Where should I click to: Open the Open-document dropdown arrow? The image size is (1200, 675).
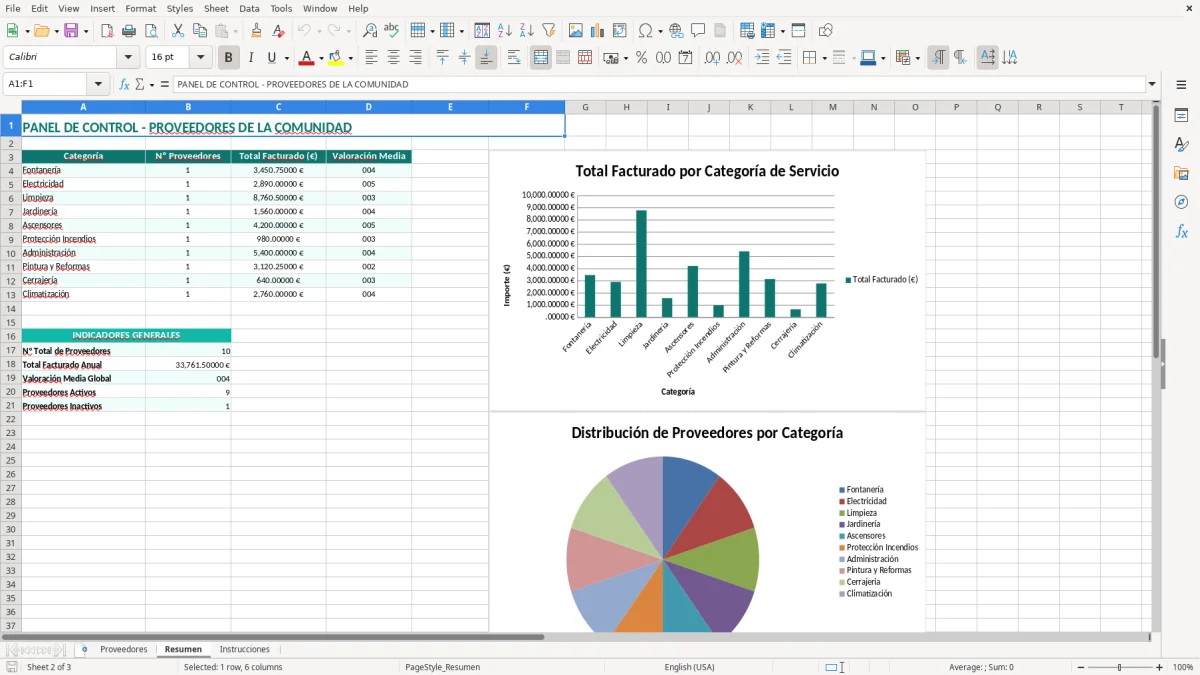pyautogui.click(x=57, y=31)
